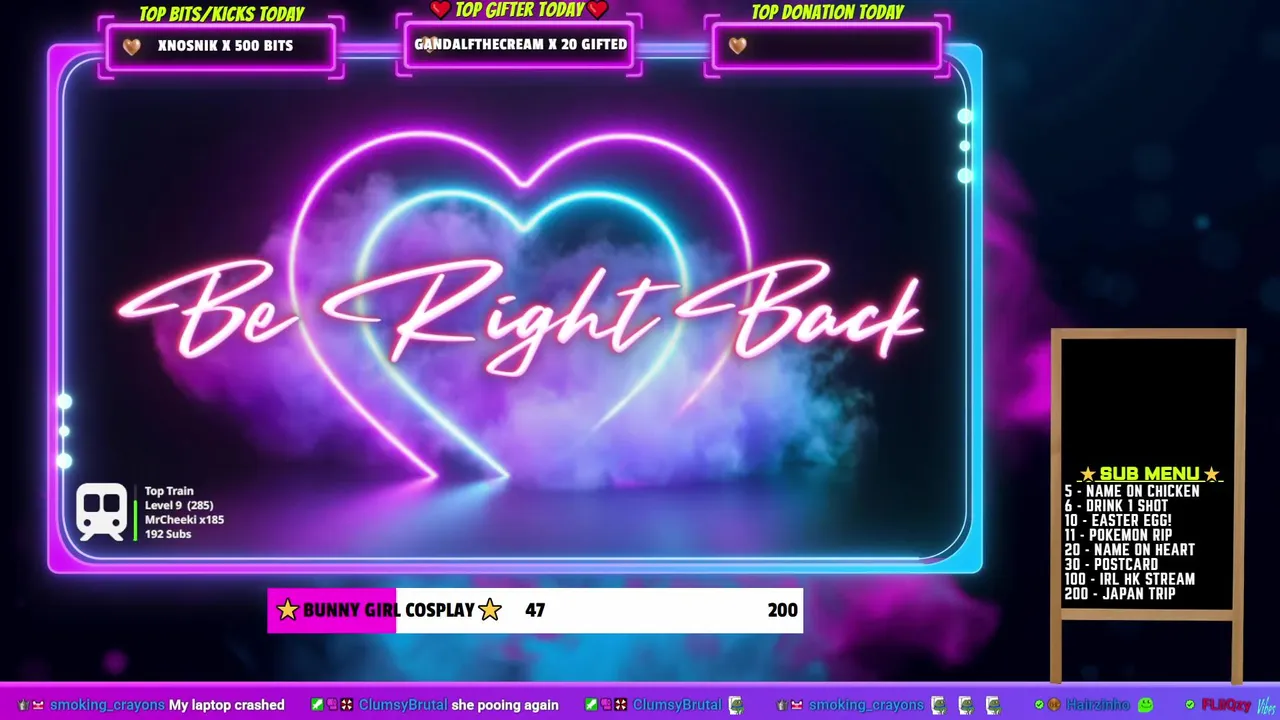The width and height of the screenshot is (1280, 720).
Task: Click the green hype train level bar
Action: tap(135, 520)
